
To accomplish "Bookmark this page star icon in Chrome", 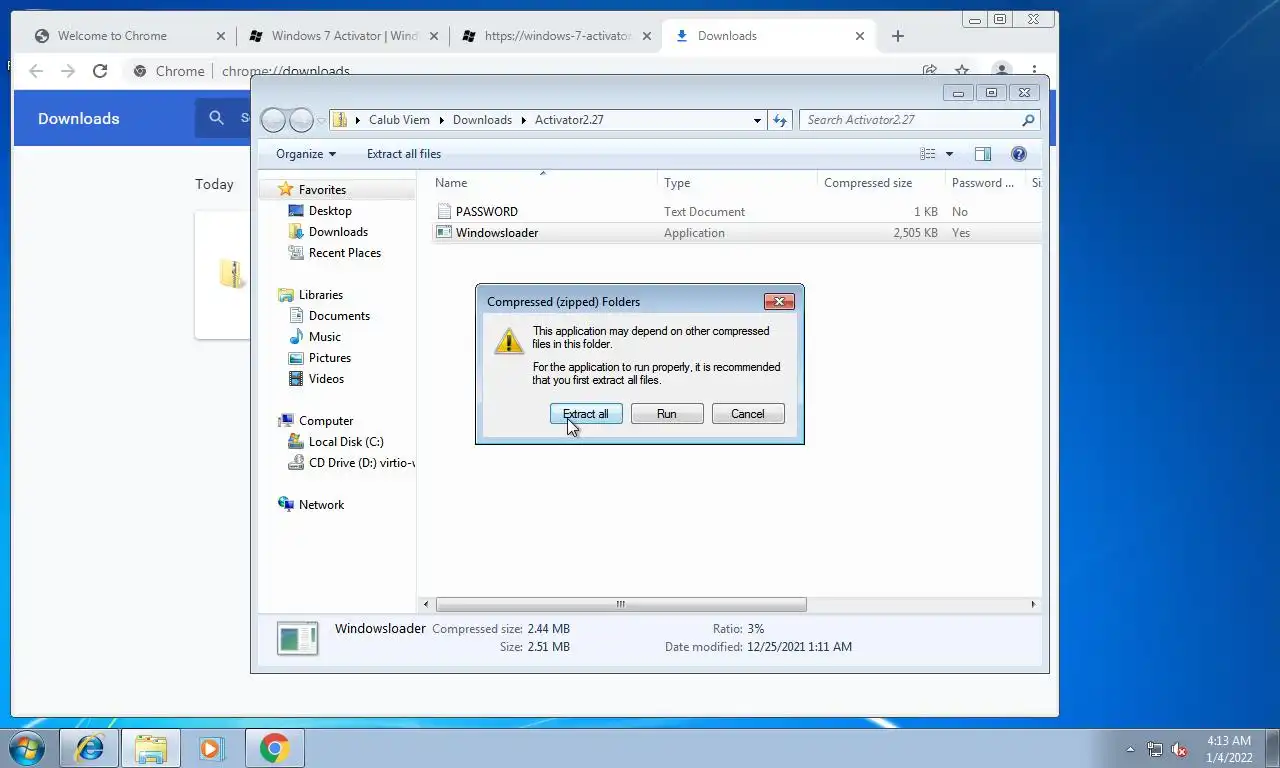I will [x=962, y=70].
